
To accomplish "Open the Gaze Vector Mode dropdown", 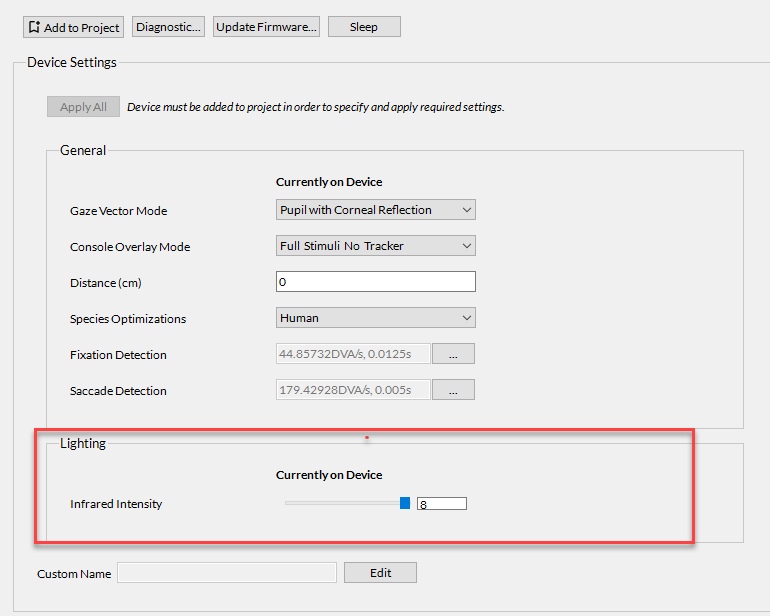I will point(375,210).
